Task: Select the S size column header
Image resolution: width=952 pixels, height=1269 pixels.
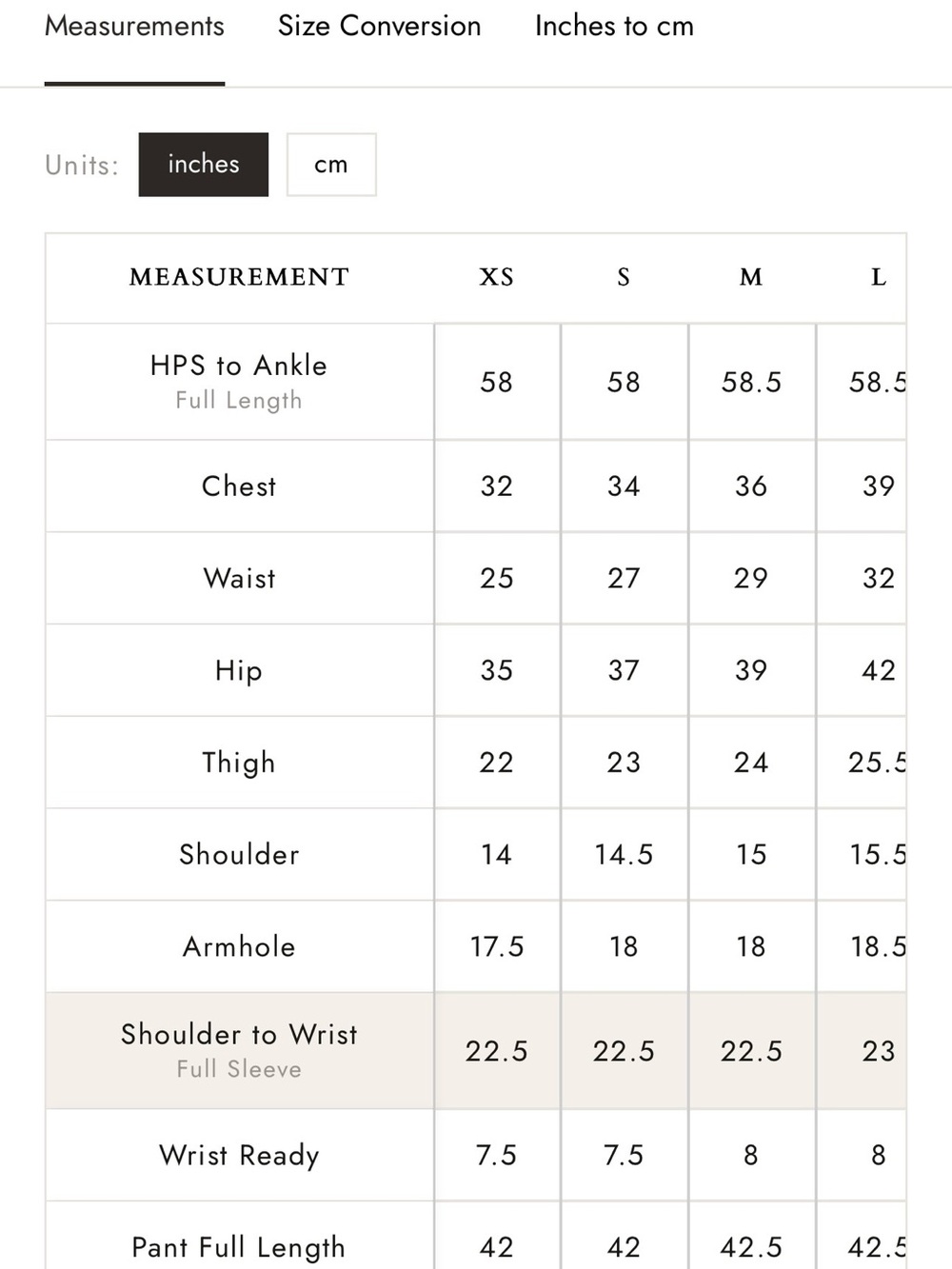Action: coord(624,277)
